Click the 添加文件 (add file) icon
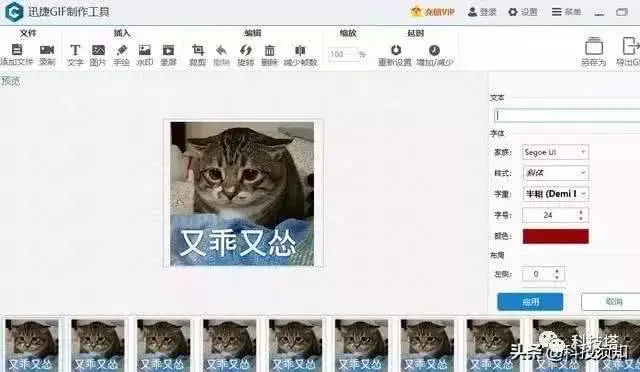The width and height of the screenshot is (640, 372). coord(17,50)
